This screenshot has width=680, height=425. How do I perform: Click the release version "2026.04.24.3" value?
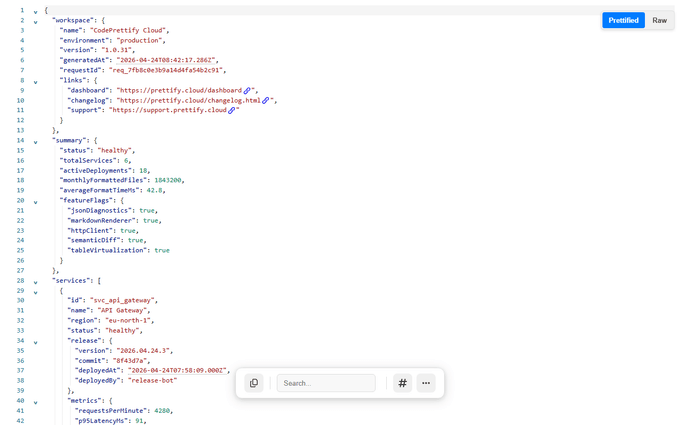[x=143, y=350]
